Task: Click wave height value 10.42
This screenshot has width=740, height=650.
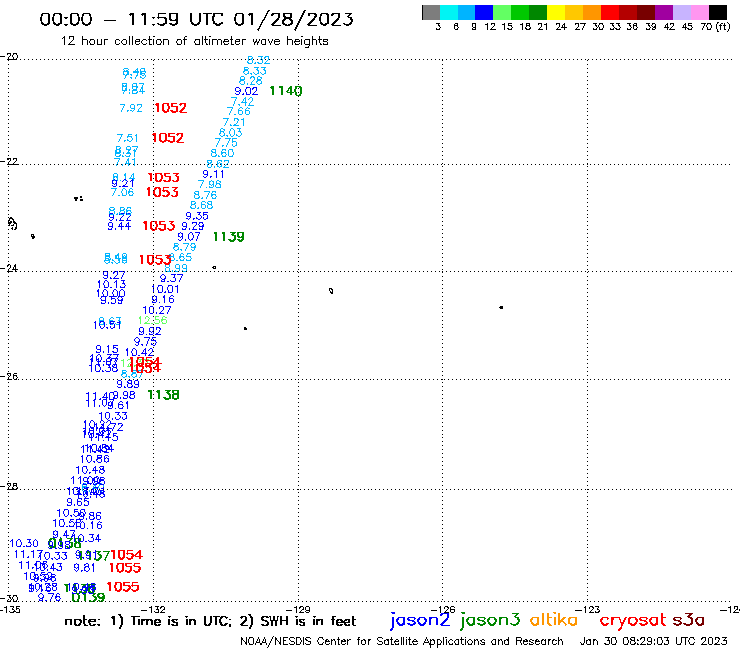Action: 140,352
